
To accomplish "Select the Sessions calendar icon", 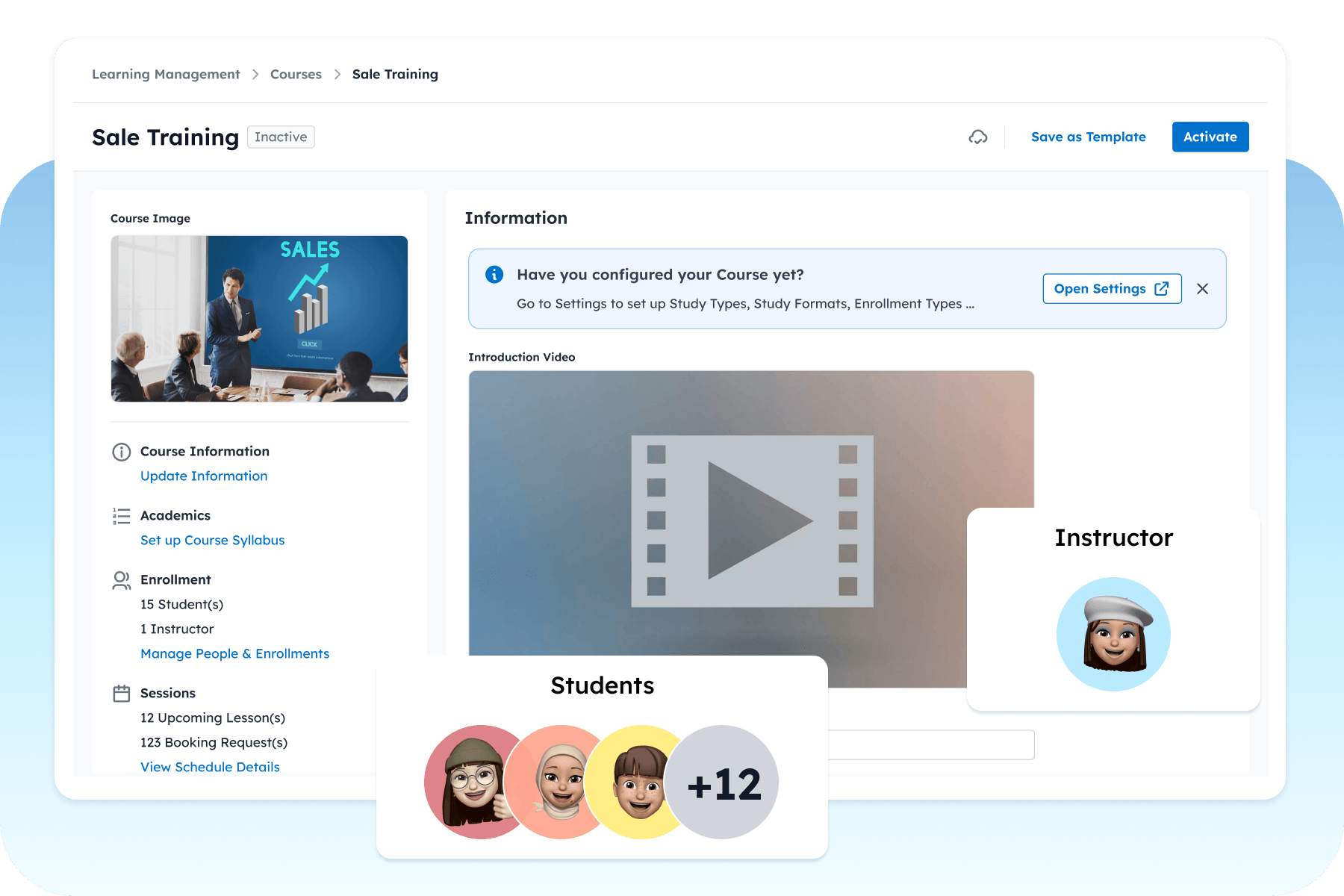I will tap(120, 693).
